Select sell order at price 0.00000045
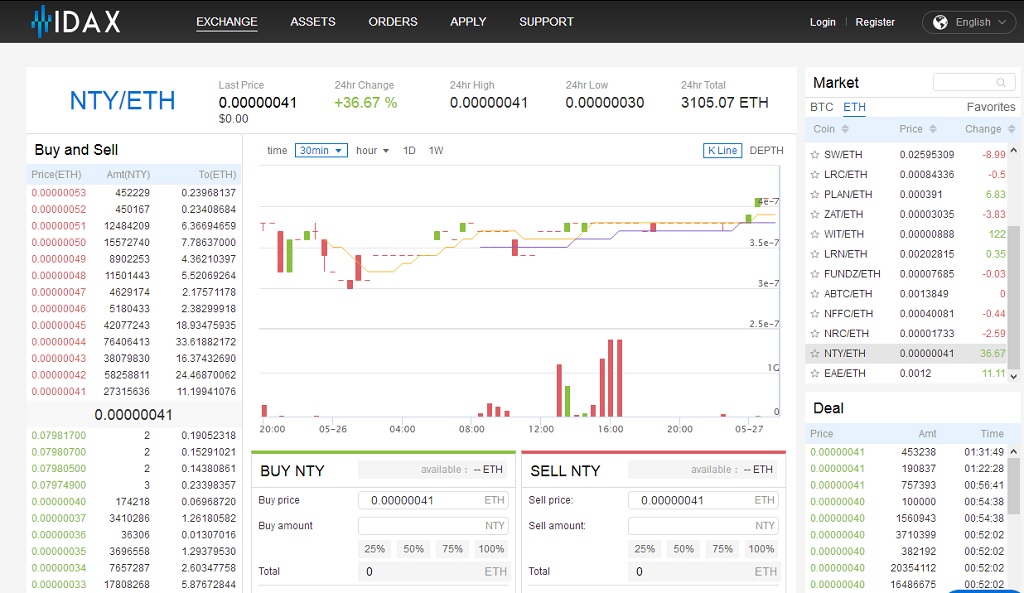 pos(133,325)
